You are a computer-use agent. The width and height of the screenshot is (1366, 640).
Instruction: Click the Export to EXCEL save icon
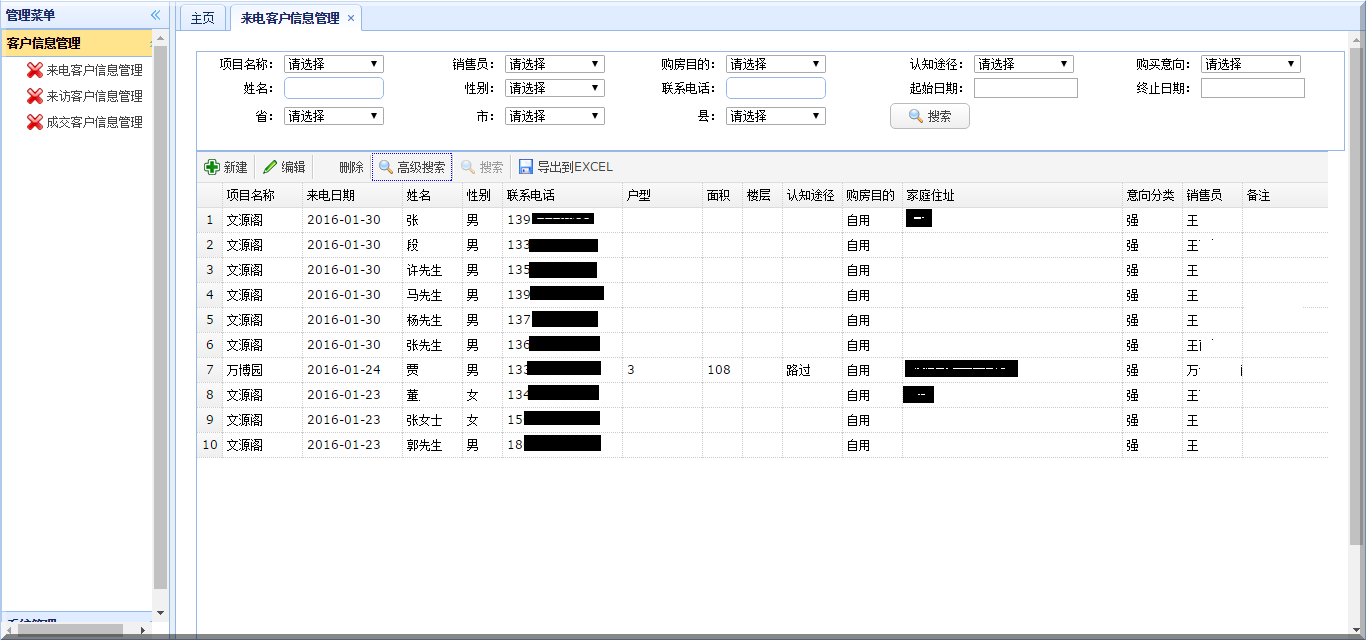pos(526,167)
